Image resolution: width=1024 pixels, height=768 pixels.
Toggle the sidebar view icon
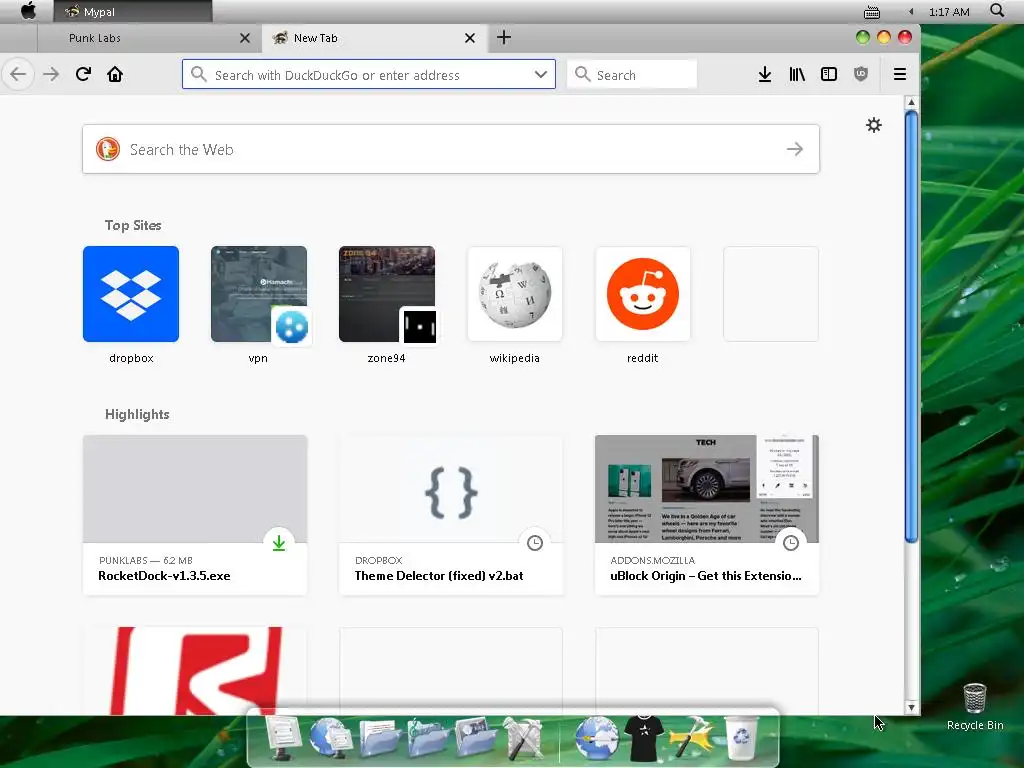pyautogui.click(x=829, y=74)
